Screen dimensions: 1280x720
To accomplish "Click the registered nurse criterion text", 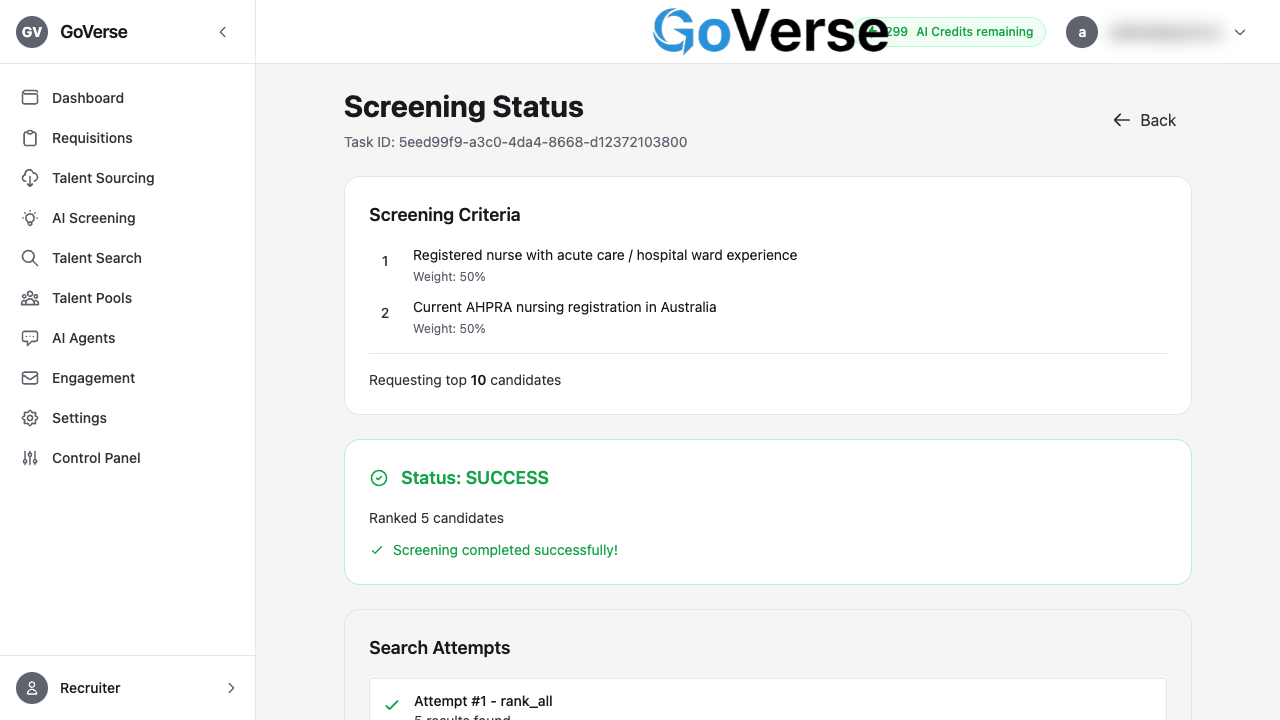I will point(605,255).
